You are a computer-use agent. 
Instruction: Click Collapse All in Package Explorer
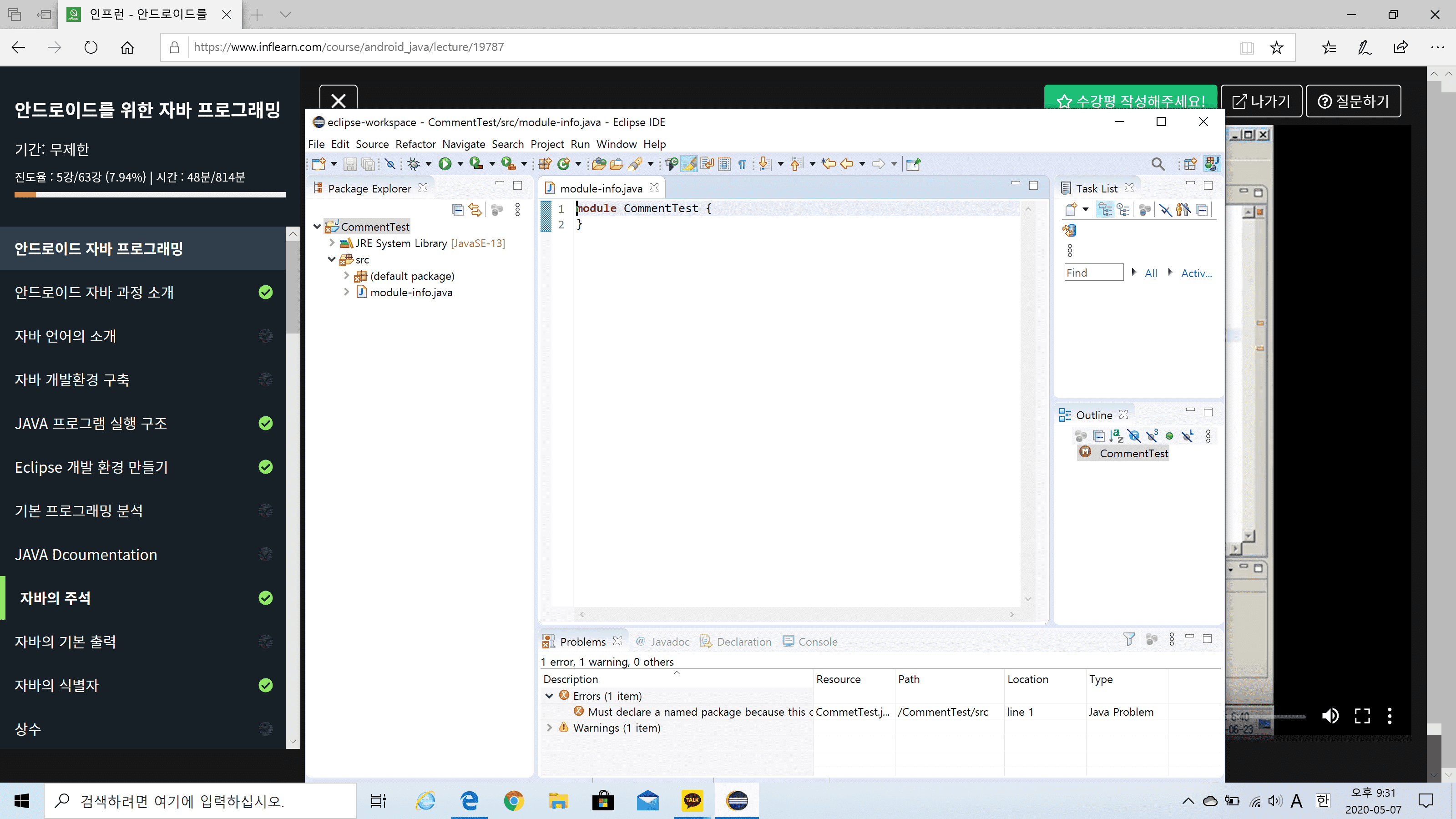click(x=457, y=210)
